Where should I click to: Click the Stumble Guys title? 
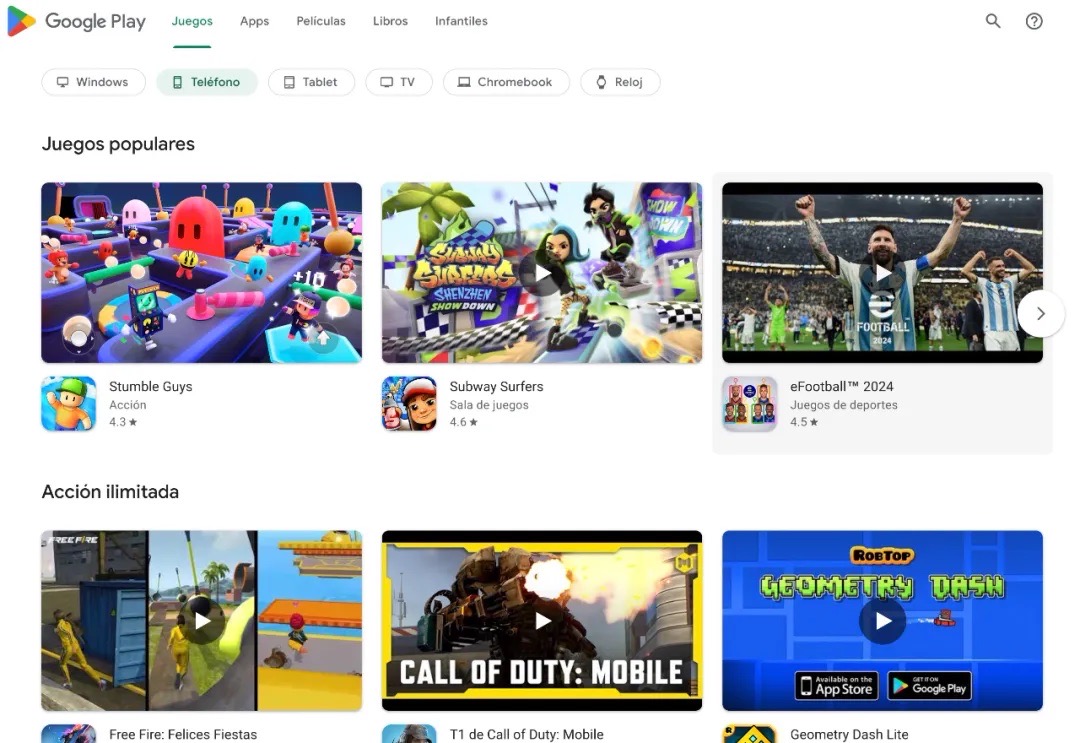pyautogui.click(x=151, y=386)
